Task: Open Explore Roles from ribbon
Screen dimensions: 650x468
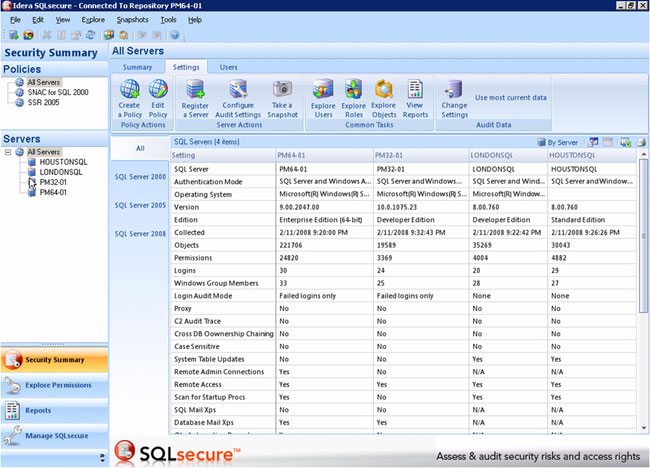Action: click(x=354, y=99)
